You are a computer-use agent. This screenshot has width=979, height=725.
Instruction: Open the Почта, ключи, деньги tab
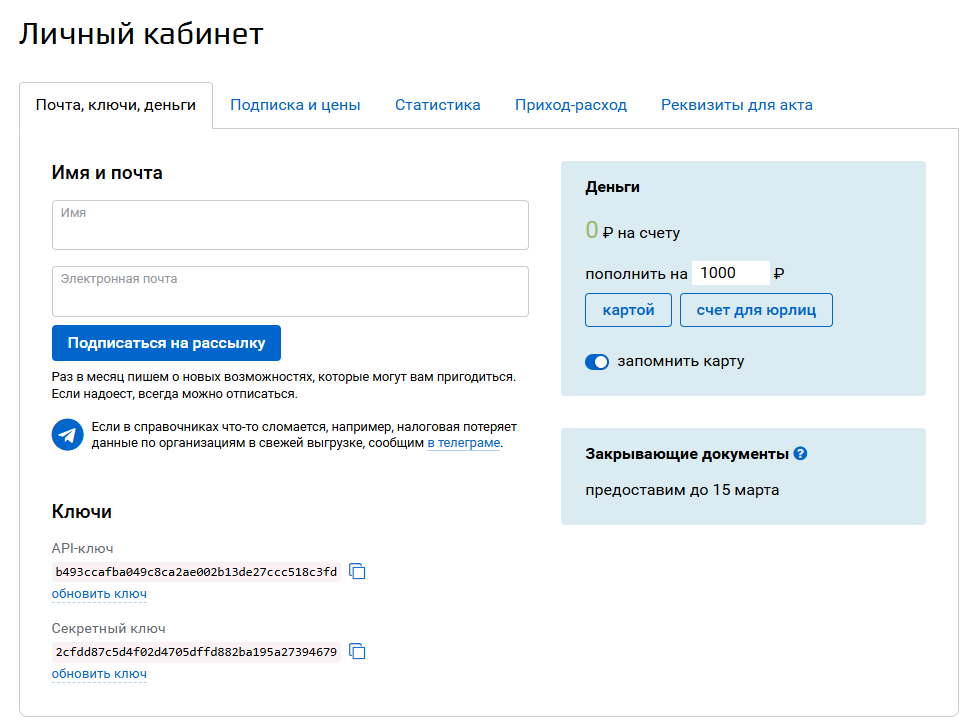[116, 105]
